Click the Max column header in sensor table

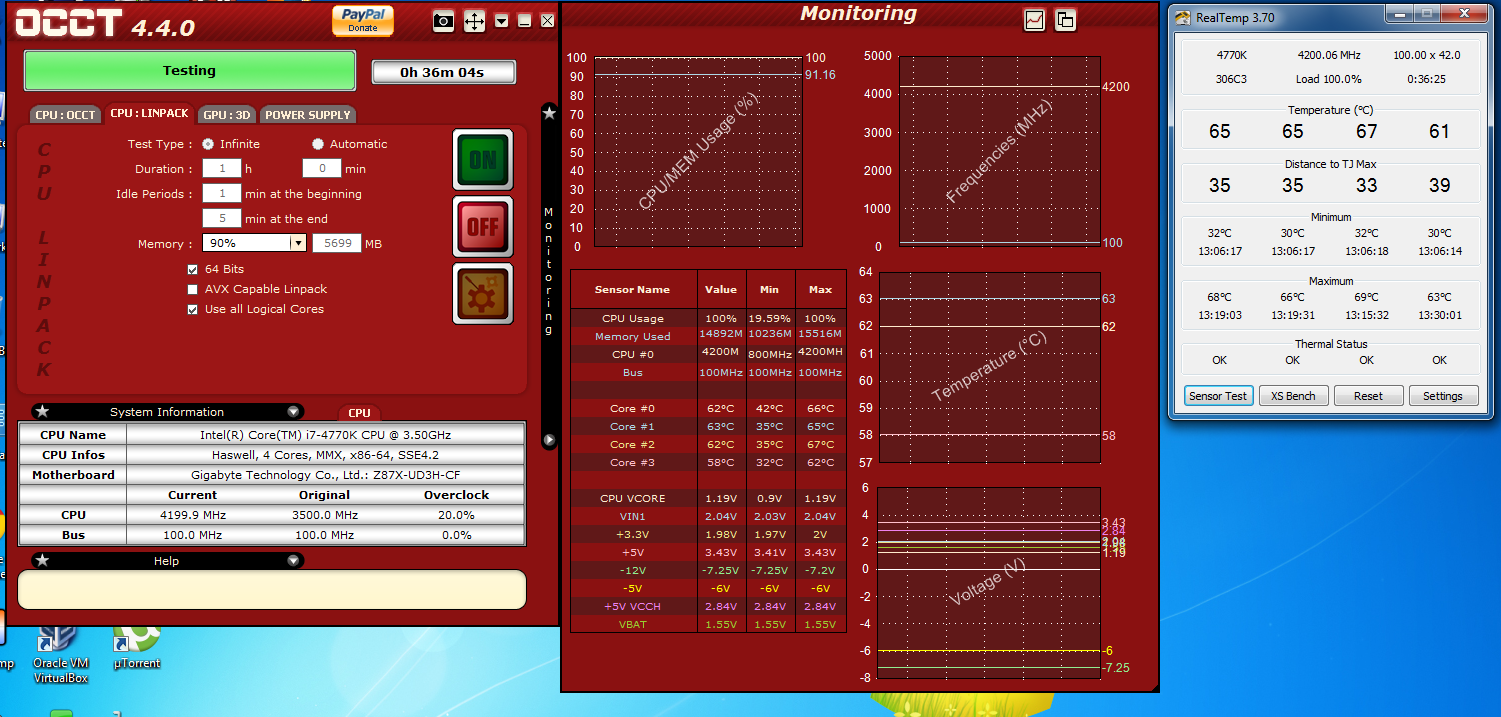tap(820, 289)
